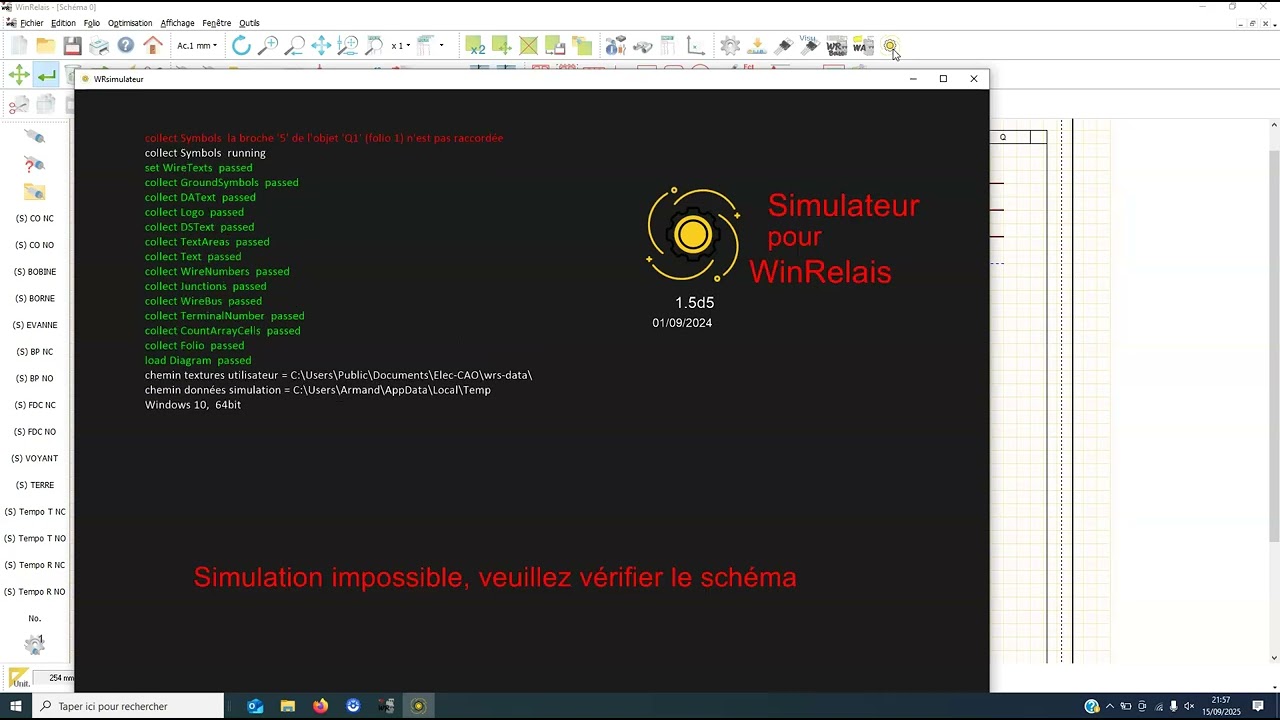This screenshot has height=720, width=1280.
Task: Click the taskbar clock showing 21:57
Action: tap(1221, 706)
